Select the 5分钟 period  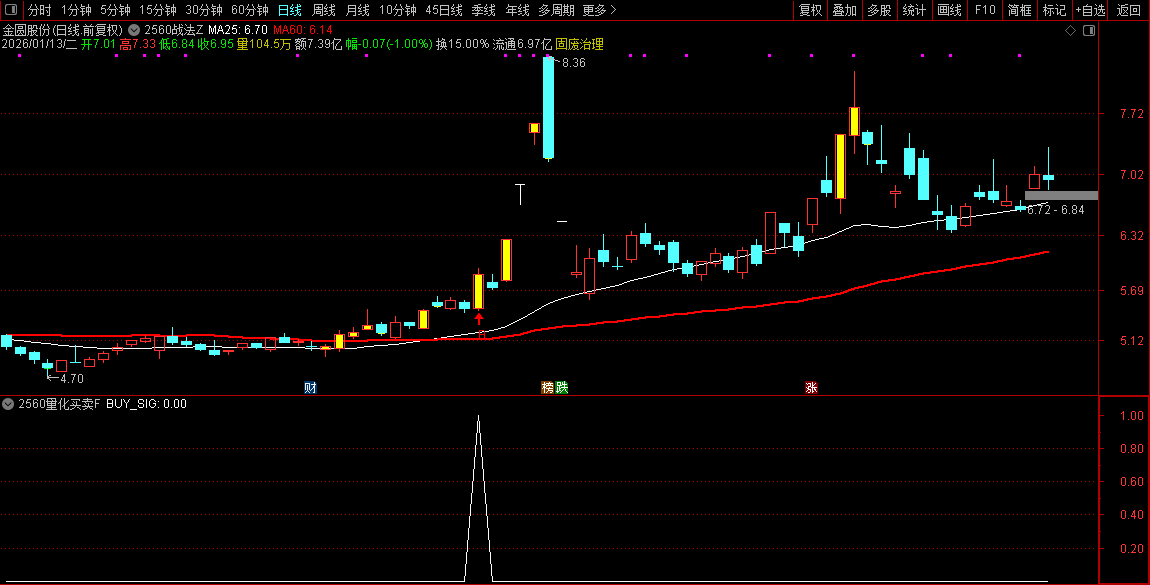coord(115,10)
